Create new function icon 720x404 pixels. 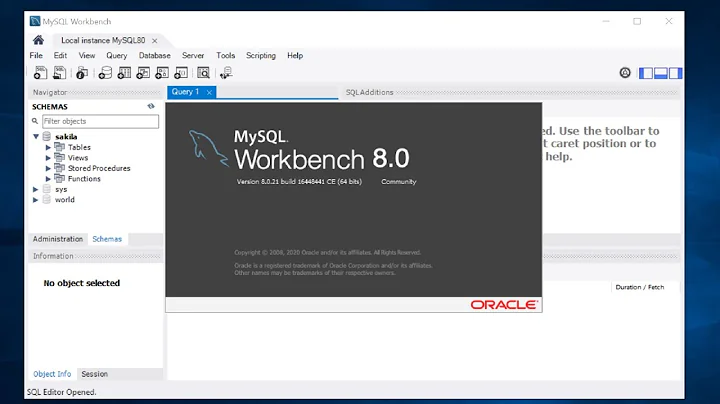click(x=181, y=73)
